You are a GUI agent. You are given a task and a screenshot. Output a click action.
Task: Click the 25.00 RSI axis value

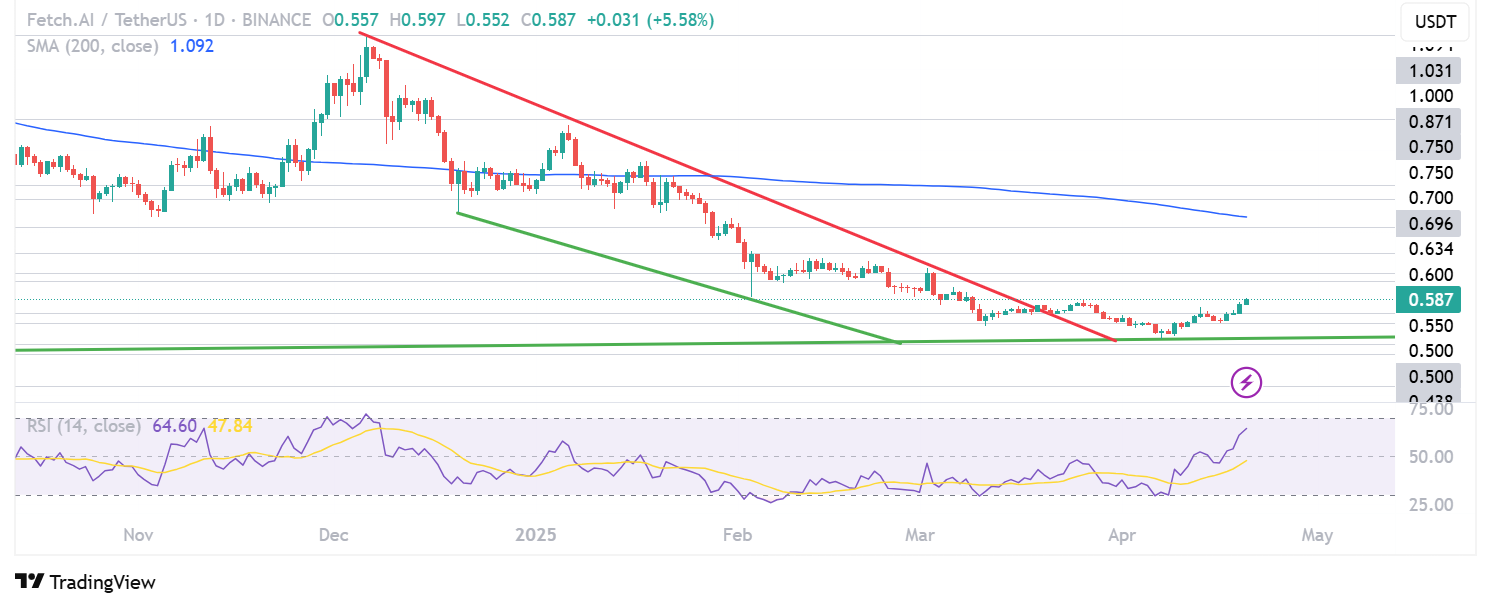coord(1431,504)
